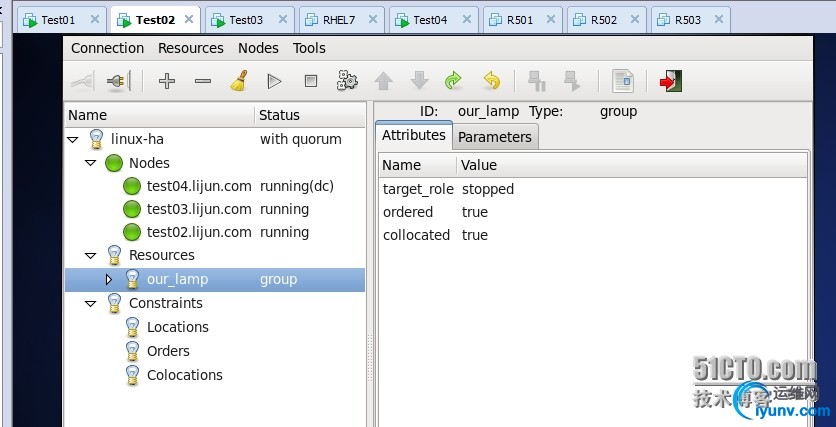Open the Nodes menu
Image resolution: width=836 pixels, height=427 pixels.
(258, 48)
